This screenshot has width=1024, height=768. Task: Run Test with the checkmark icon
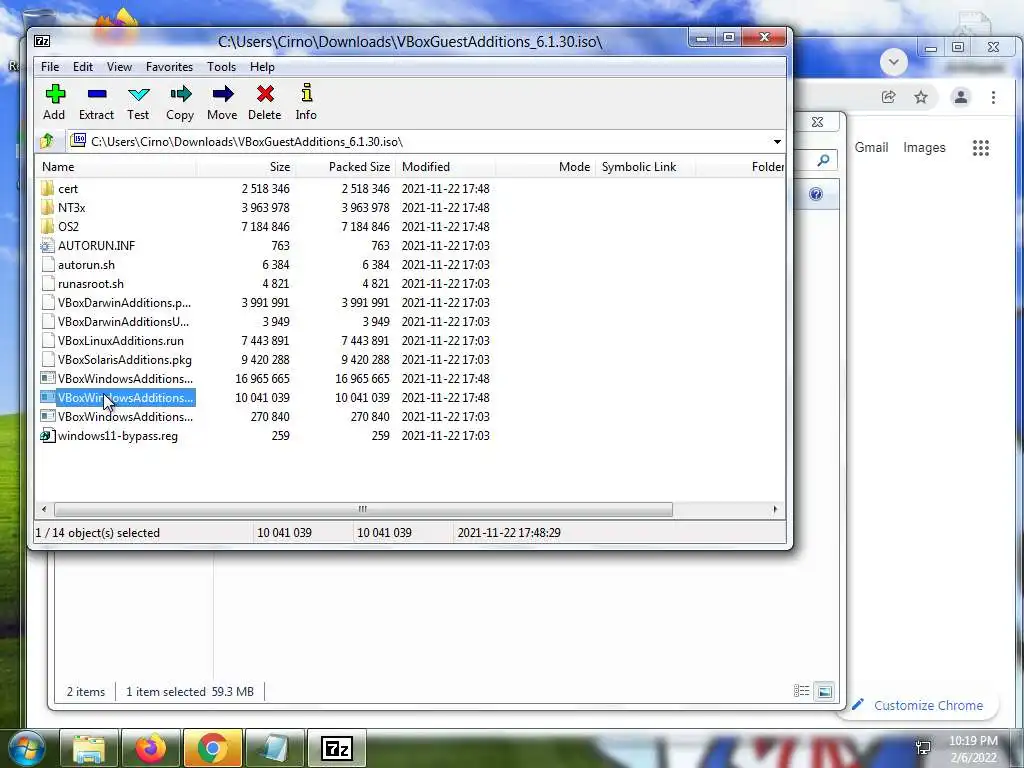pos(138,94)
